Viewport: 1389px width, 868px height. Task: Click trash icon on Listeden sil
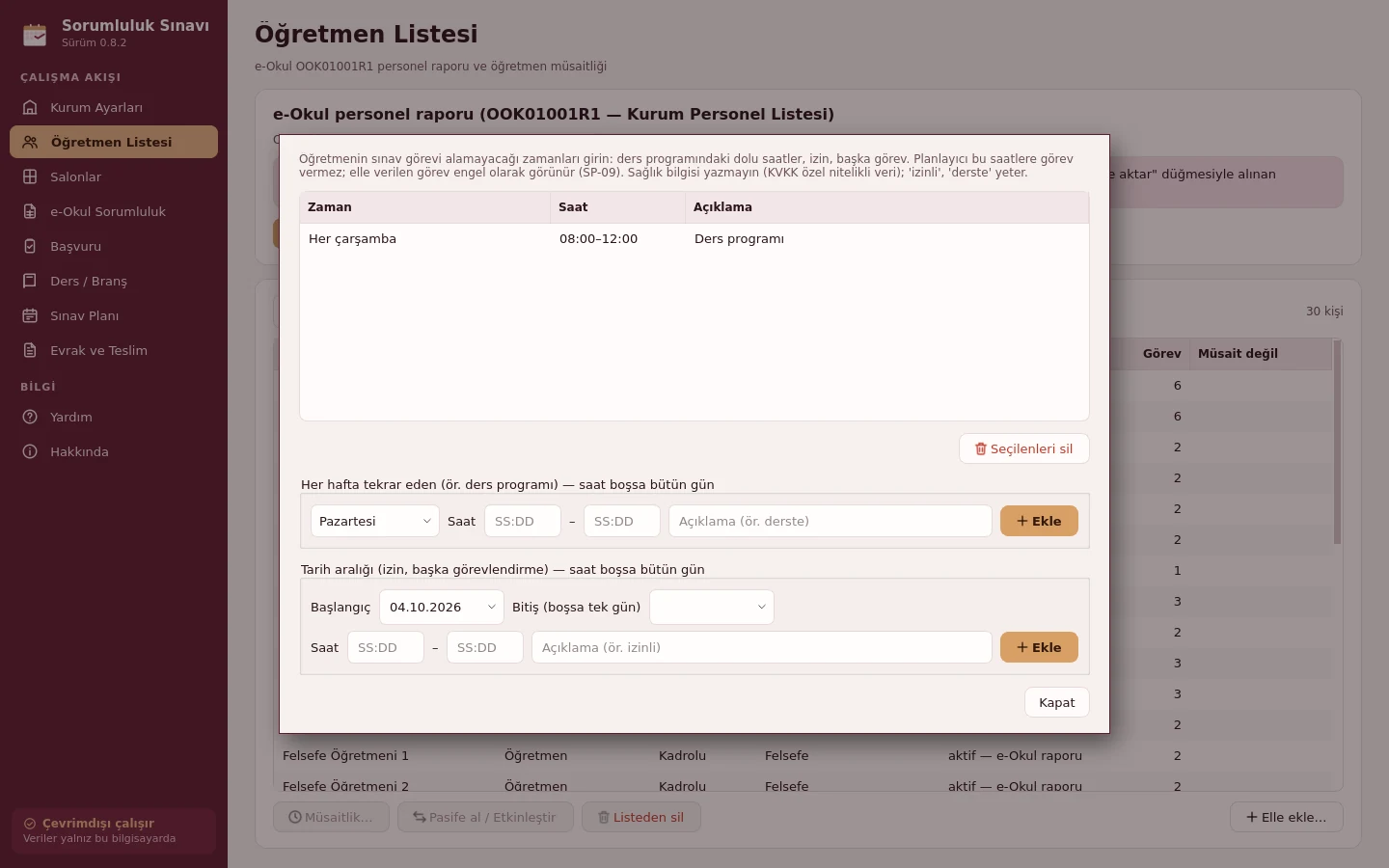(604, 817)
